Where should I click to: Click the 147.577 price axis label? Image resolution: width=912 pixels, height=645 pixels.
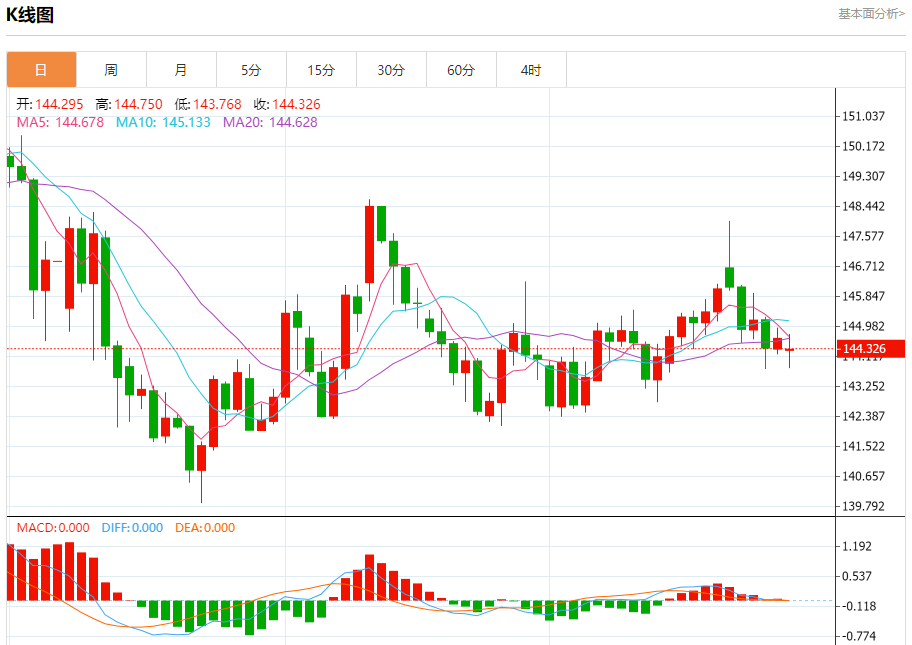point(863,236)
